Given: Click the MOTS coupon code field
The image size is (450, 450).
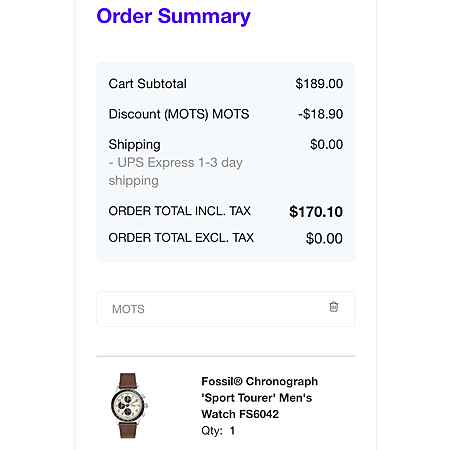Looking at the screenshot, I should pos(226,309).
